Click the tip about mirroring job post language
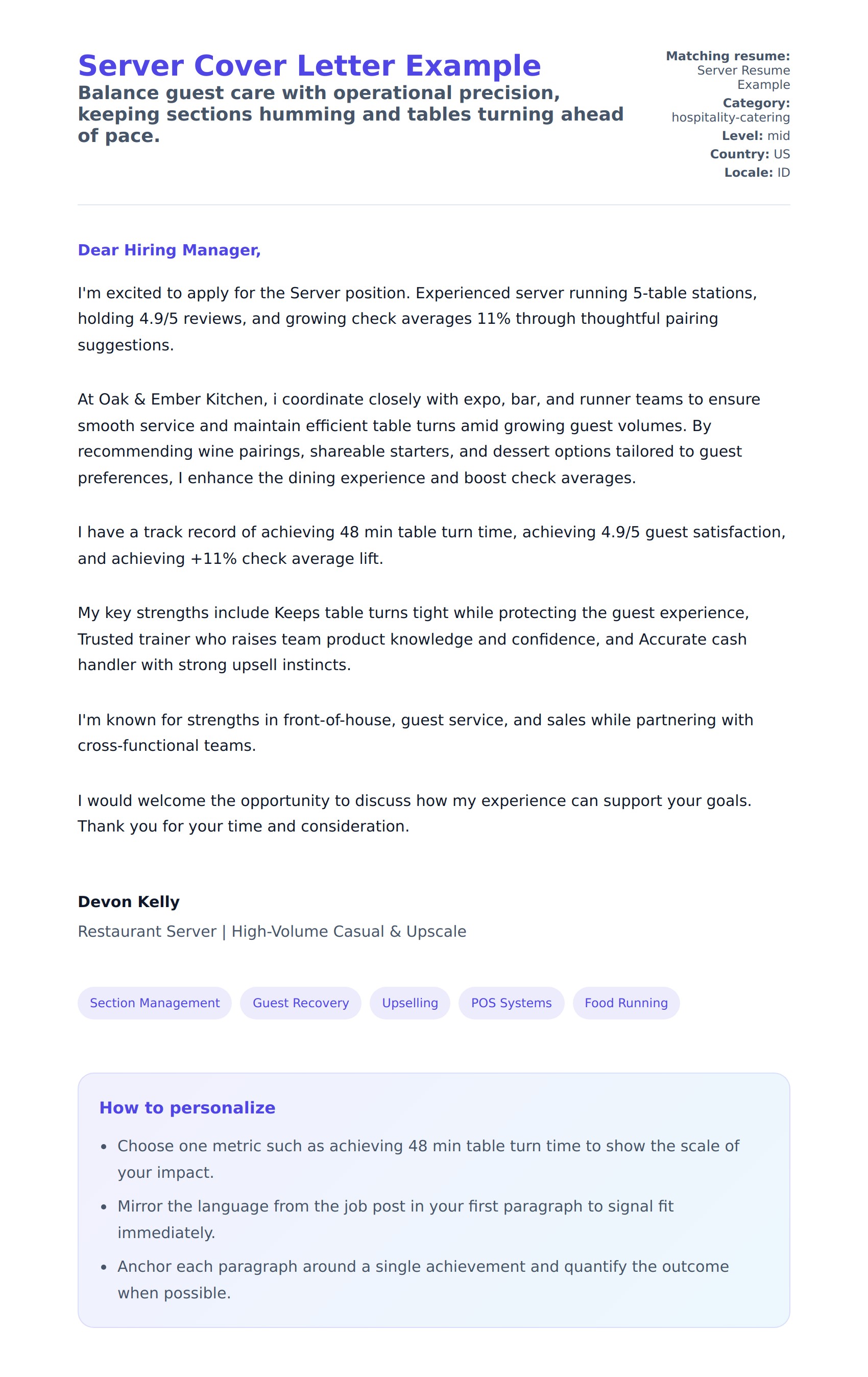The height and width of the screenshot is (1377, 868). point(395,1219)
